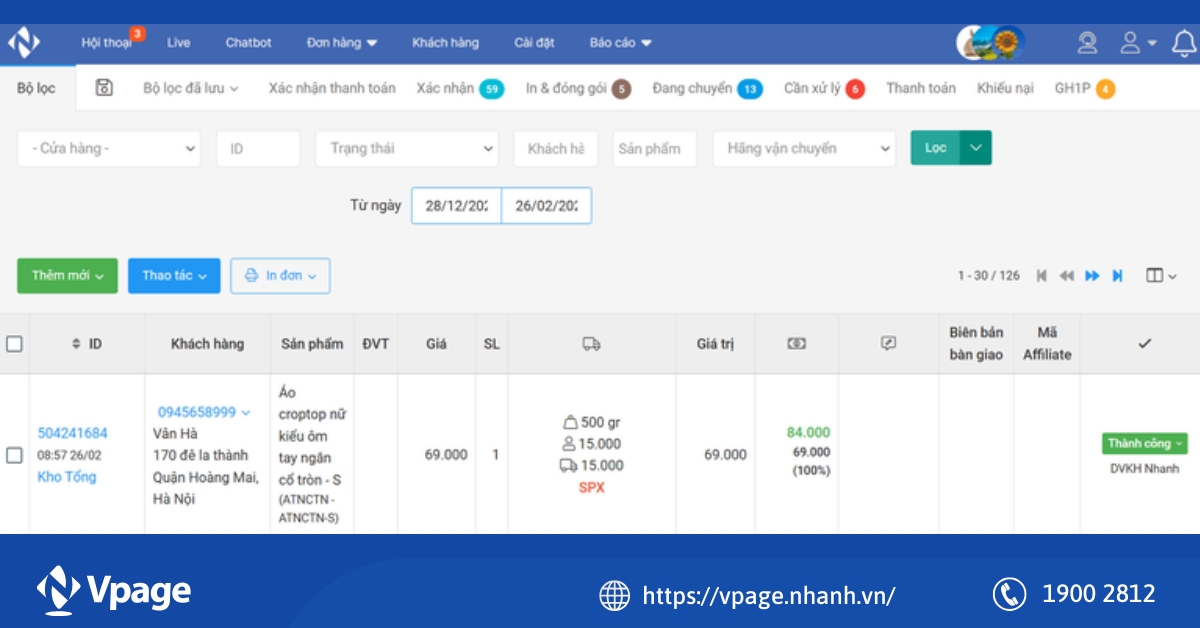Switch to the Xác nhận thanh toán tab
The width and height of the screenshot is (1200, 628).
click(331, 88)
